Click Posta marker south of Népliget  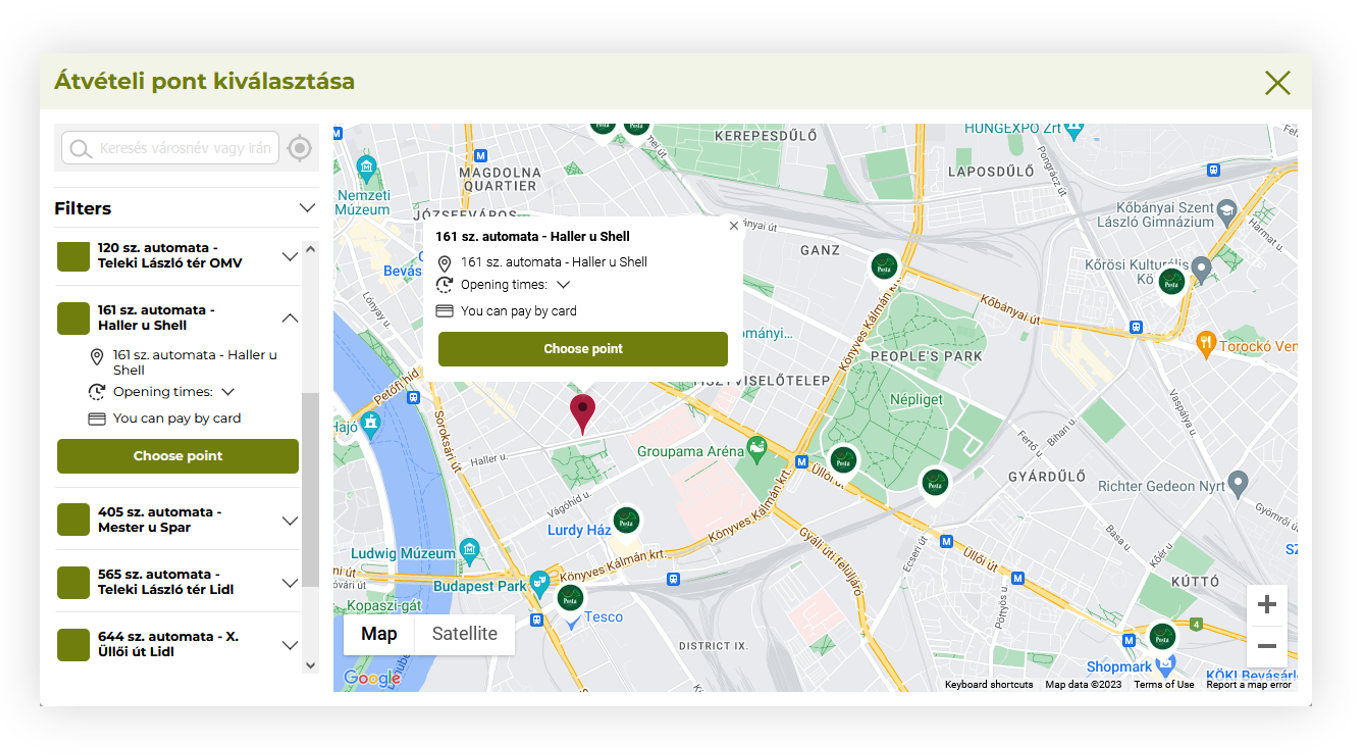point(934,483)
